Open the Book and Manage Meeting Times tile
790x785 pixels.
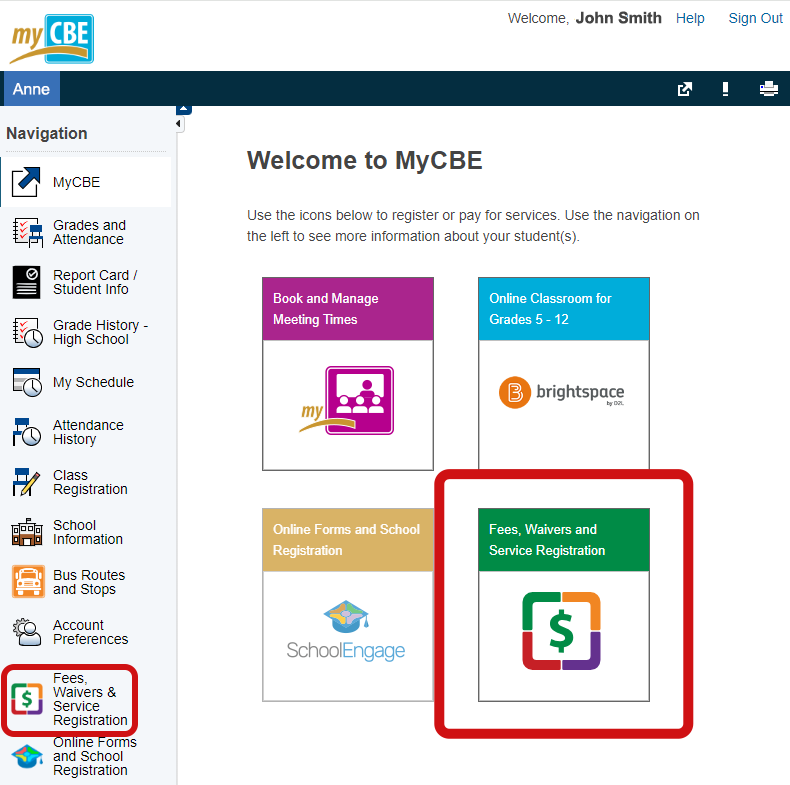point(348,373)
